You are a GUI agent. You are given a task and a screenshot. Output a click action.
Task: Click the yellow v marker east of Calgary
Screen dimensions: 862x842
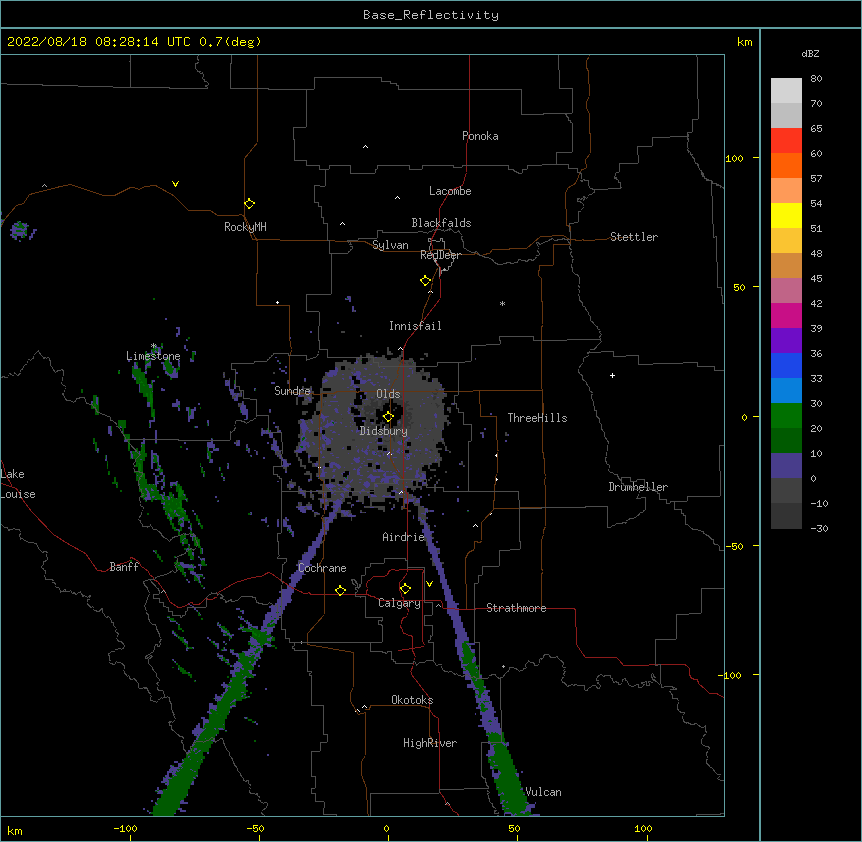tap(429, 584)
